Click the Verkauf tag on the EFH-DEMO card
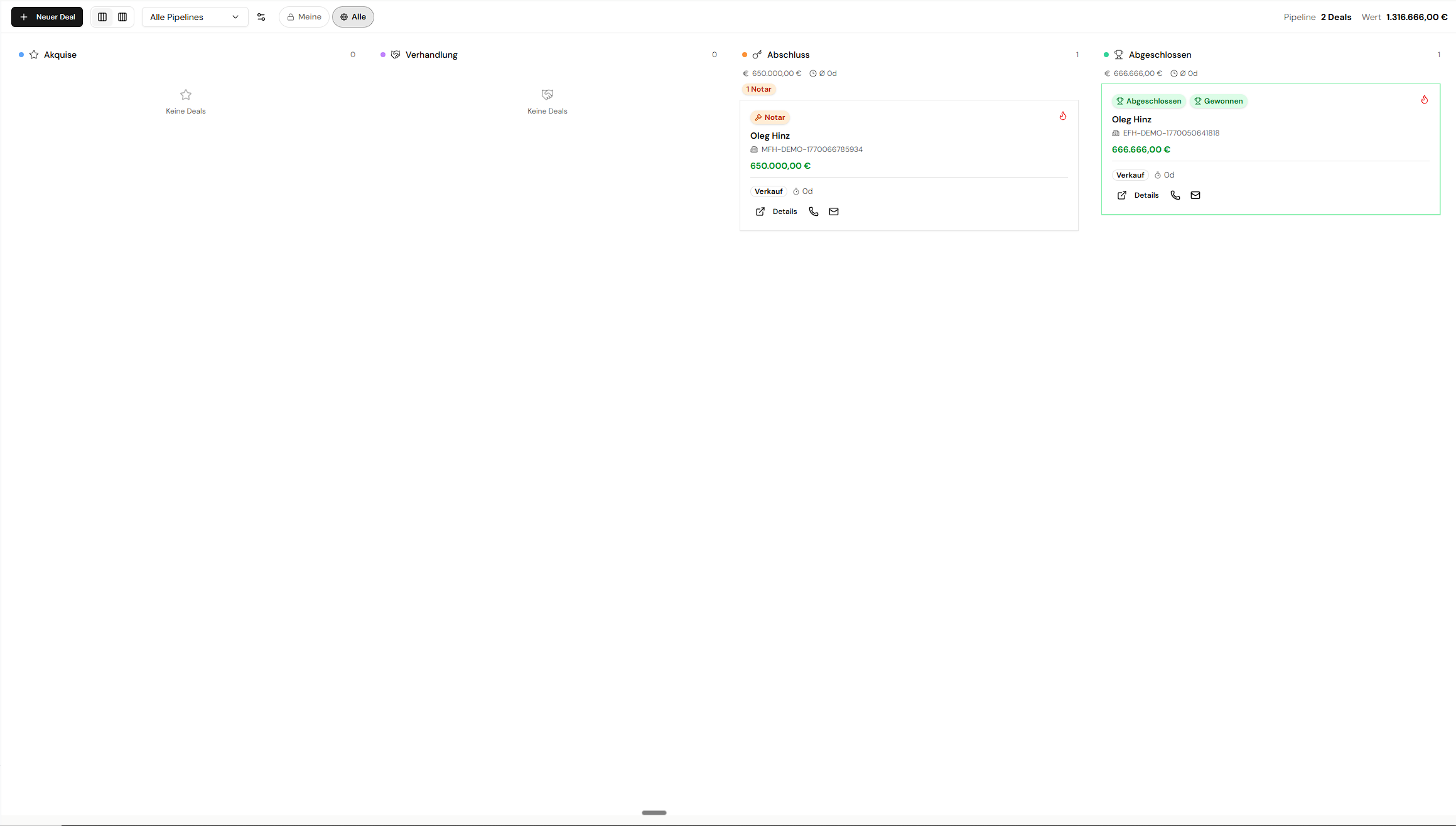 [1130, 175]
